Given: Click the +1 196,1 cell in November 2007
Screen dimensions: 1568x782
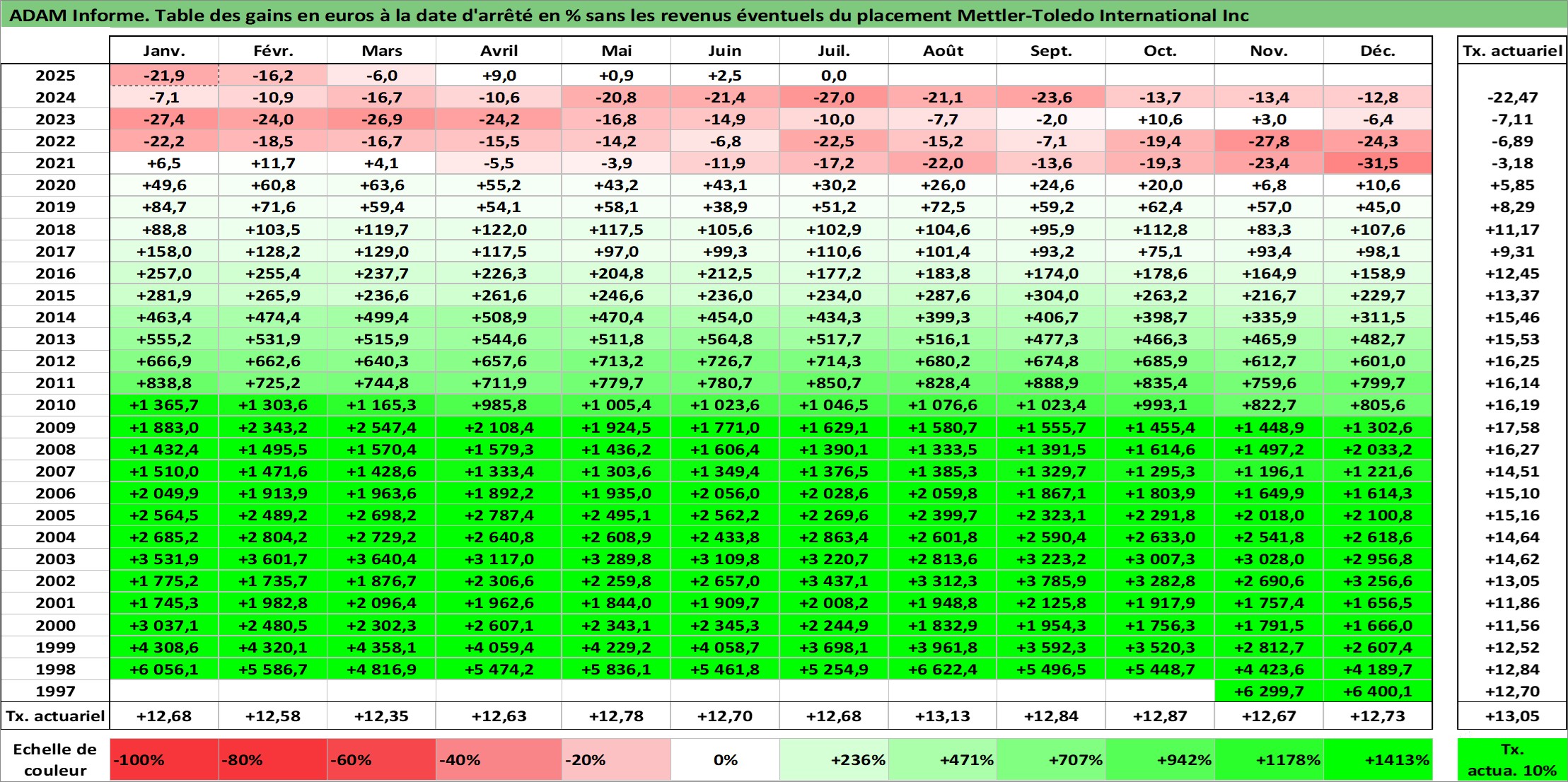Looking at the screenshot, I should (1269, 472).
